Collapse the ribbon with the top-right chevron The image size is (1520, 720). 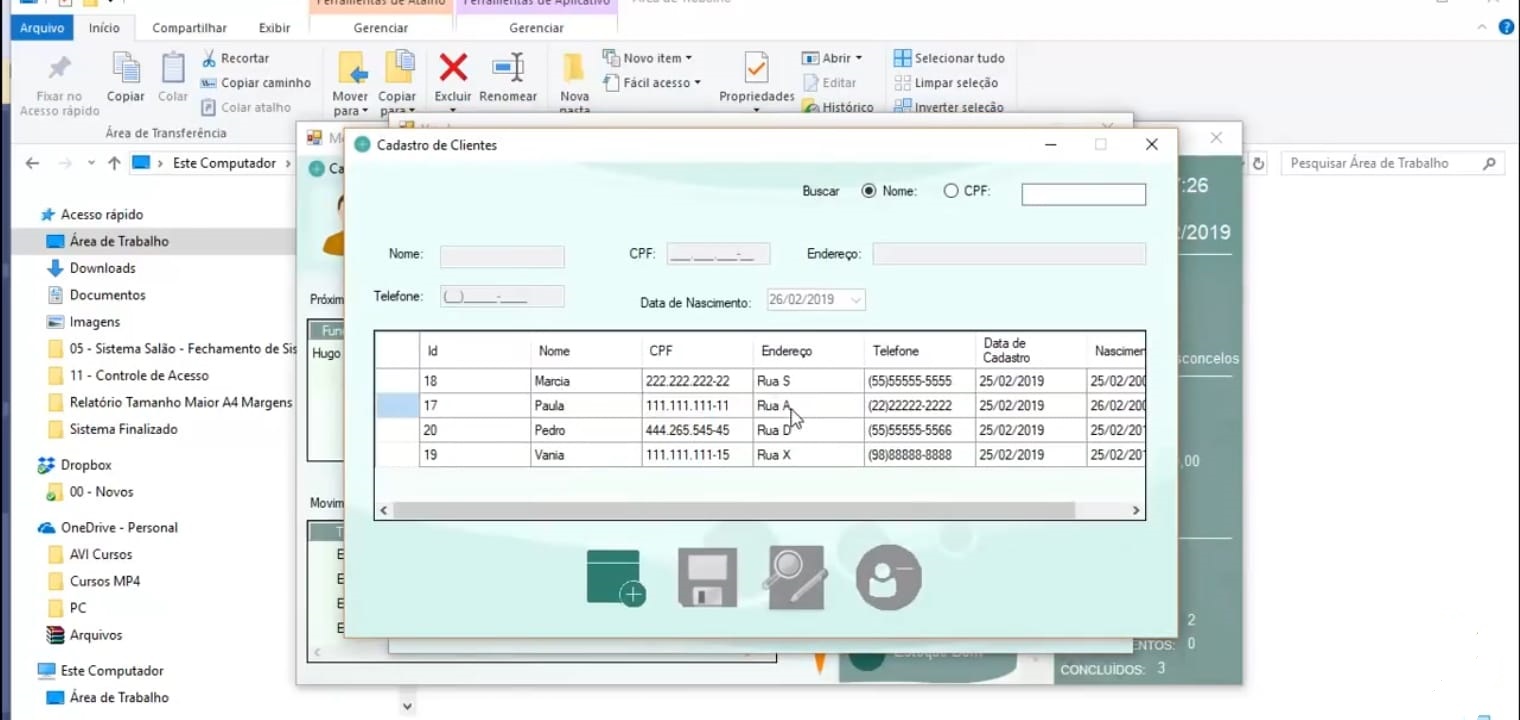tap(1484, 27)
